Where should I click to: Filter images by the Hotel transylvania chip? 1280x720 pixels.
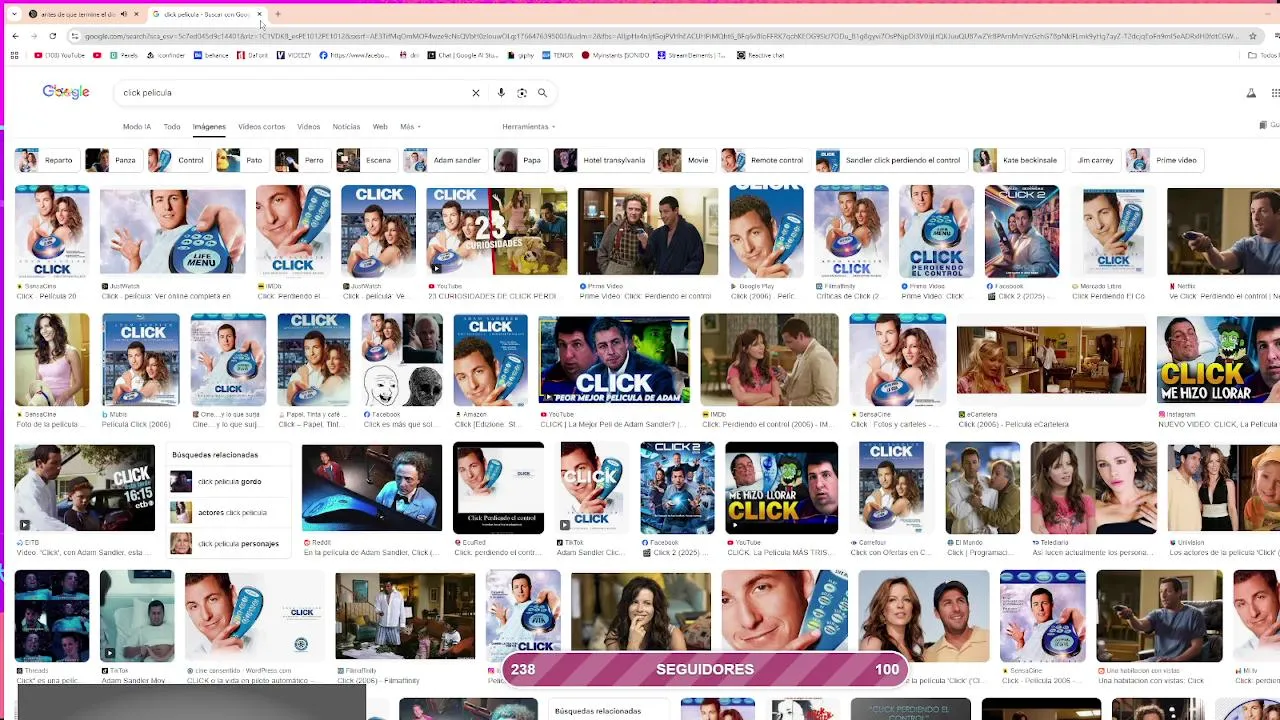click(601, 160)
